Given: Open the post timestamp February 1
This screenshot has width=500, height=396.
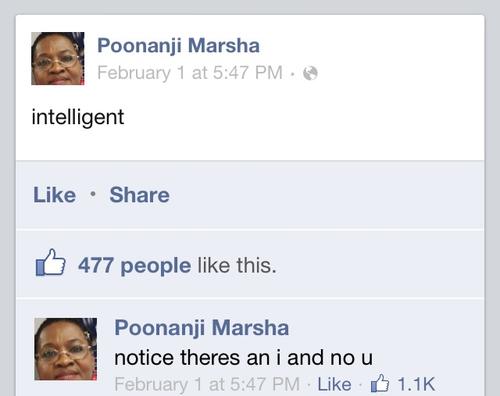Looking at the screenshot, I should pyautogui.click(x=190, y=73).
